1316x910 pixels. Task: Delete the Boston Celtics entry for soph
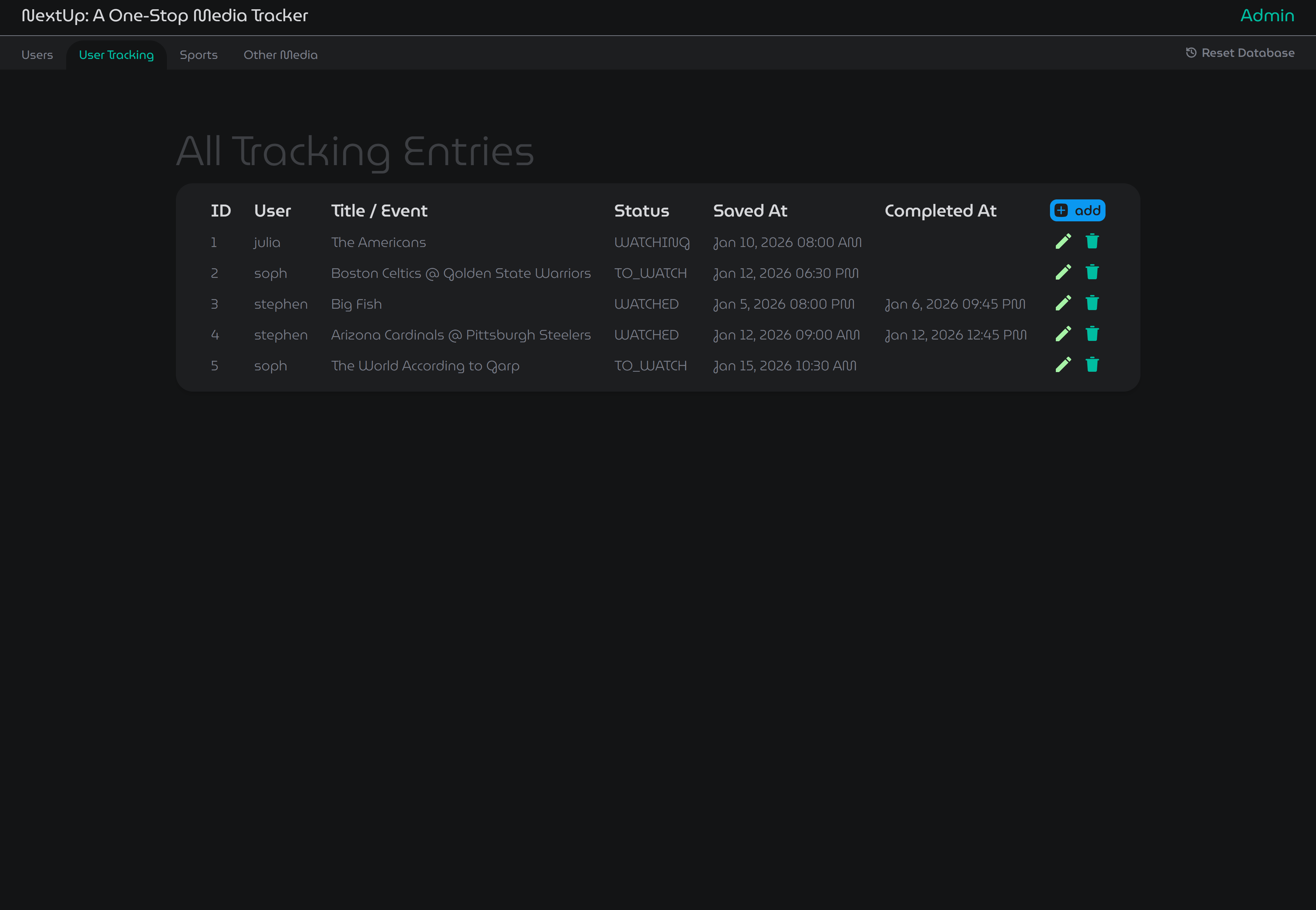(x=1092, y=272)
